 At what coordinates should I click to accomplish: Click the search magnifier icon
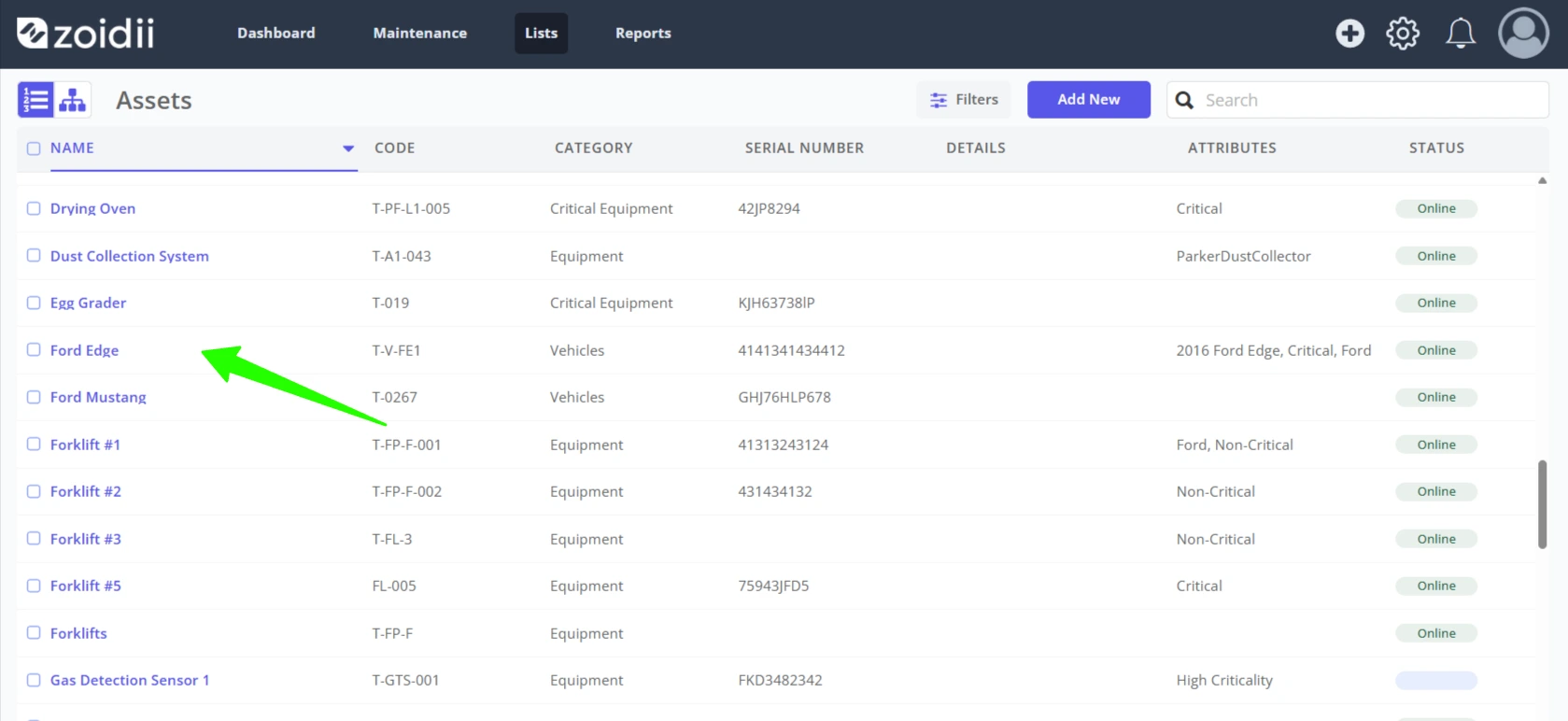tap(1184, 100)
